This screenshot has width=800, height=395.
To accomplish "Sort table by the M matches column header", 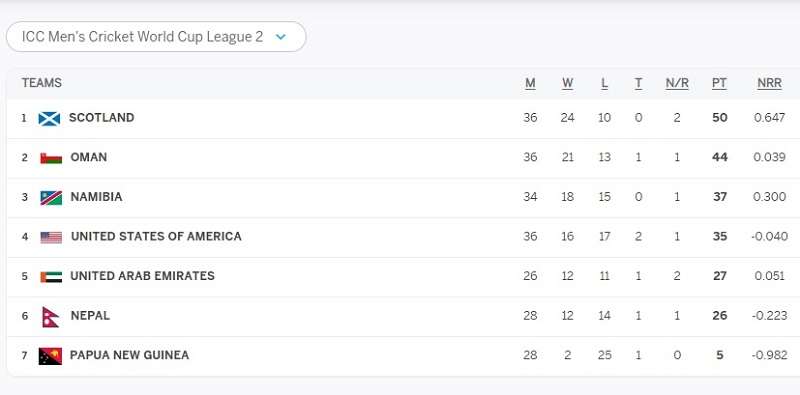I will pos(531,83).
